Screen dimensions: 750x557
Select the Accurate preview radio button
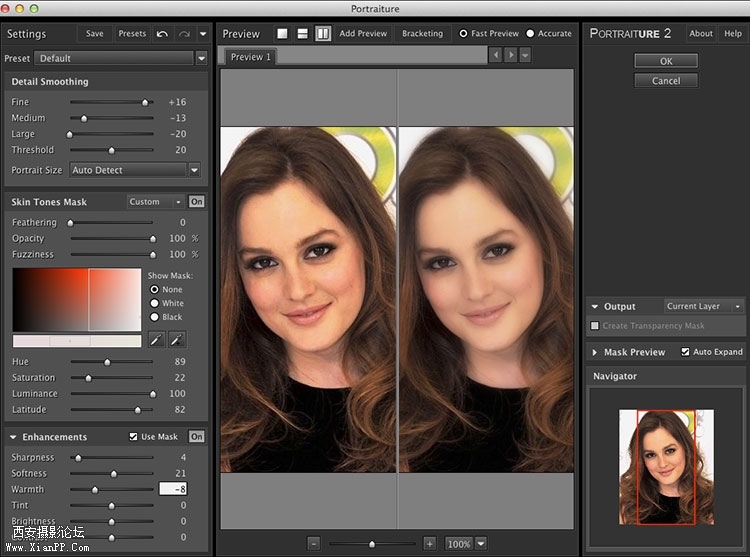pyautogui.click(x=530, y=34)
